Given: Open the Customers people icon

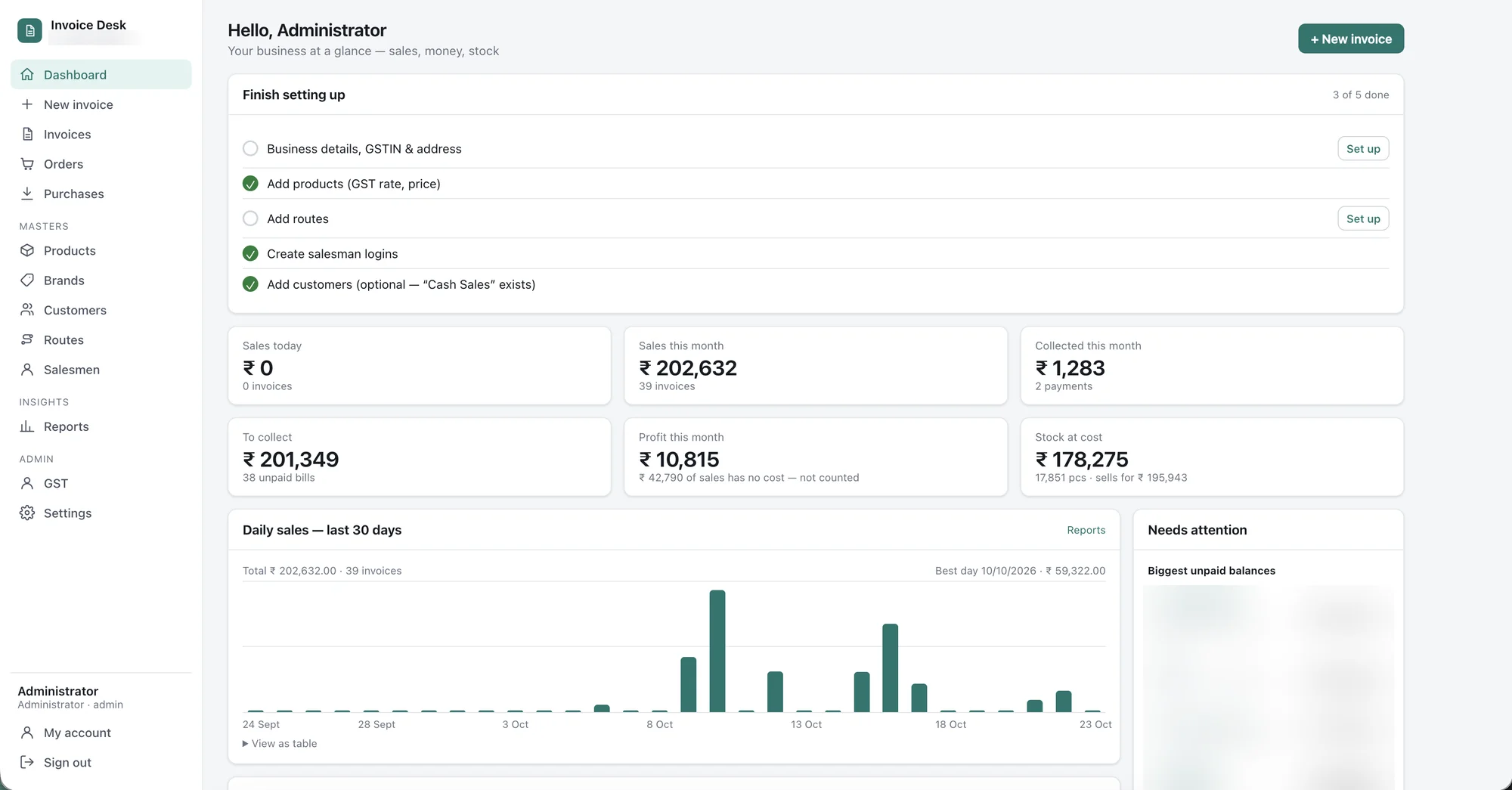Looking at the screenshot, I should point(27,310).
